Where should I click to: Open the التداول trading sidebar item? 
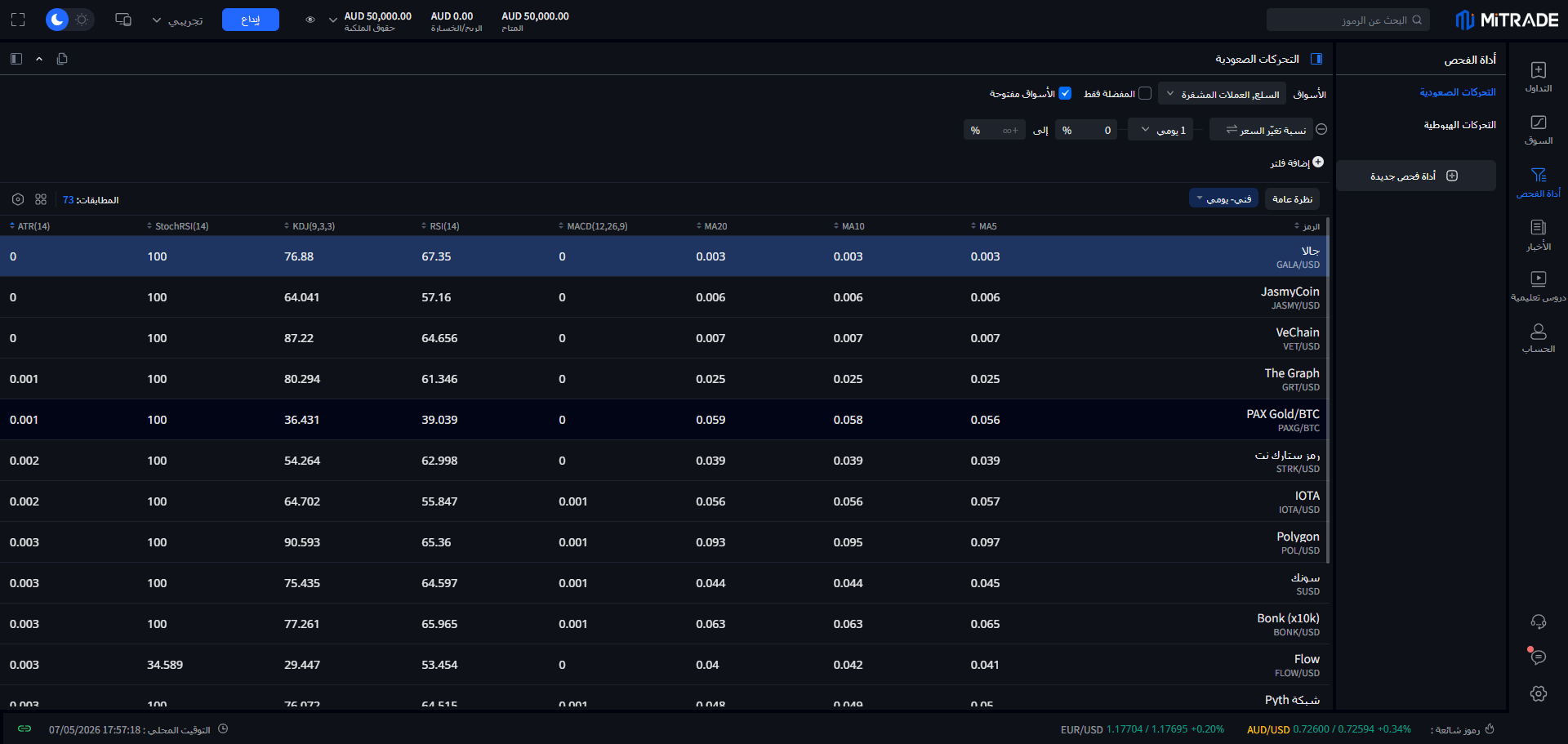tap(1539, 77)
